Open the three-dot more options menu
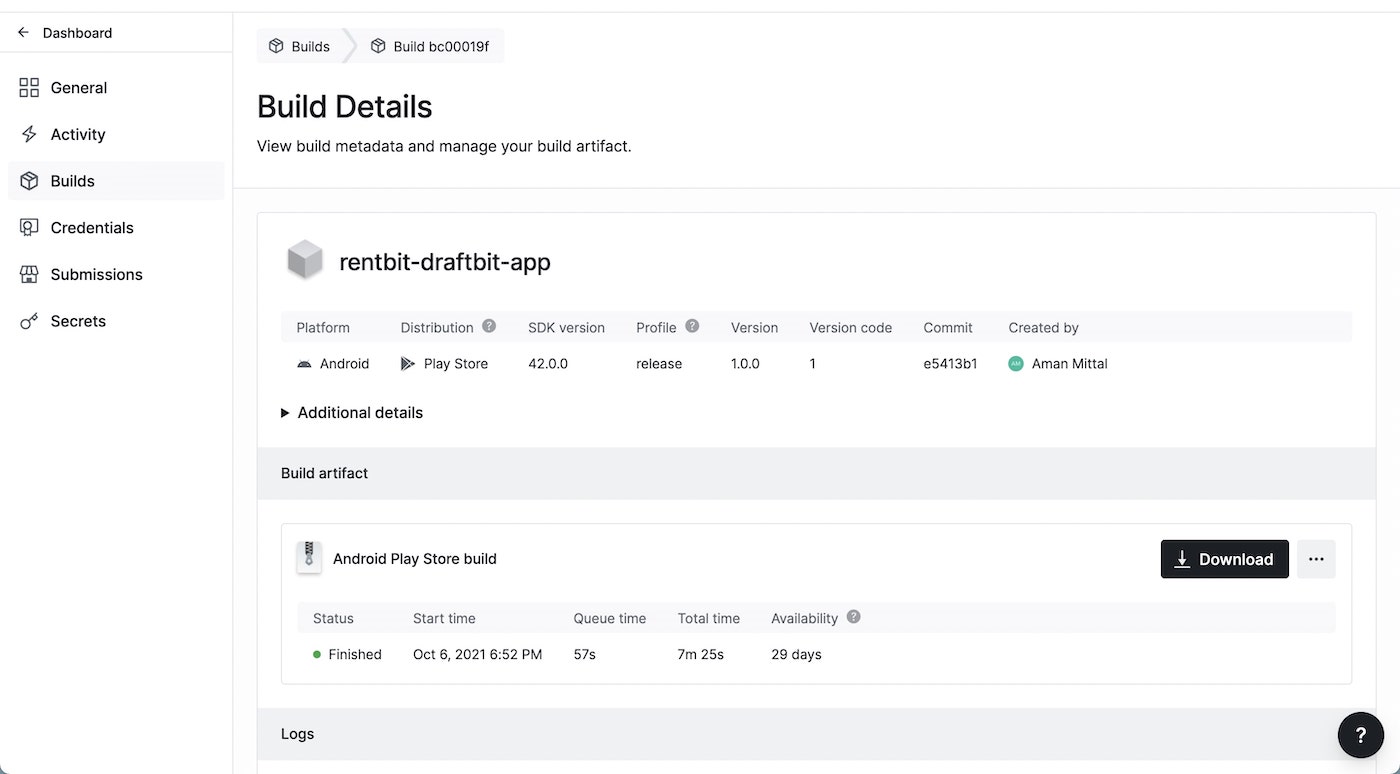The height and width of the screenshot is (774, 1400). click(x=1316, y=559)
